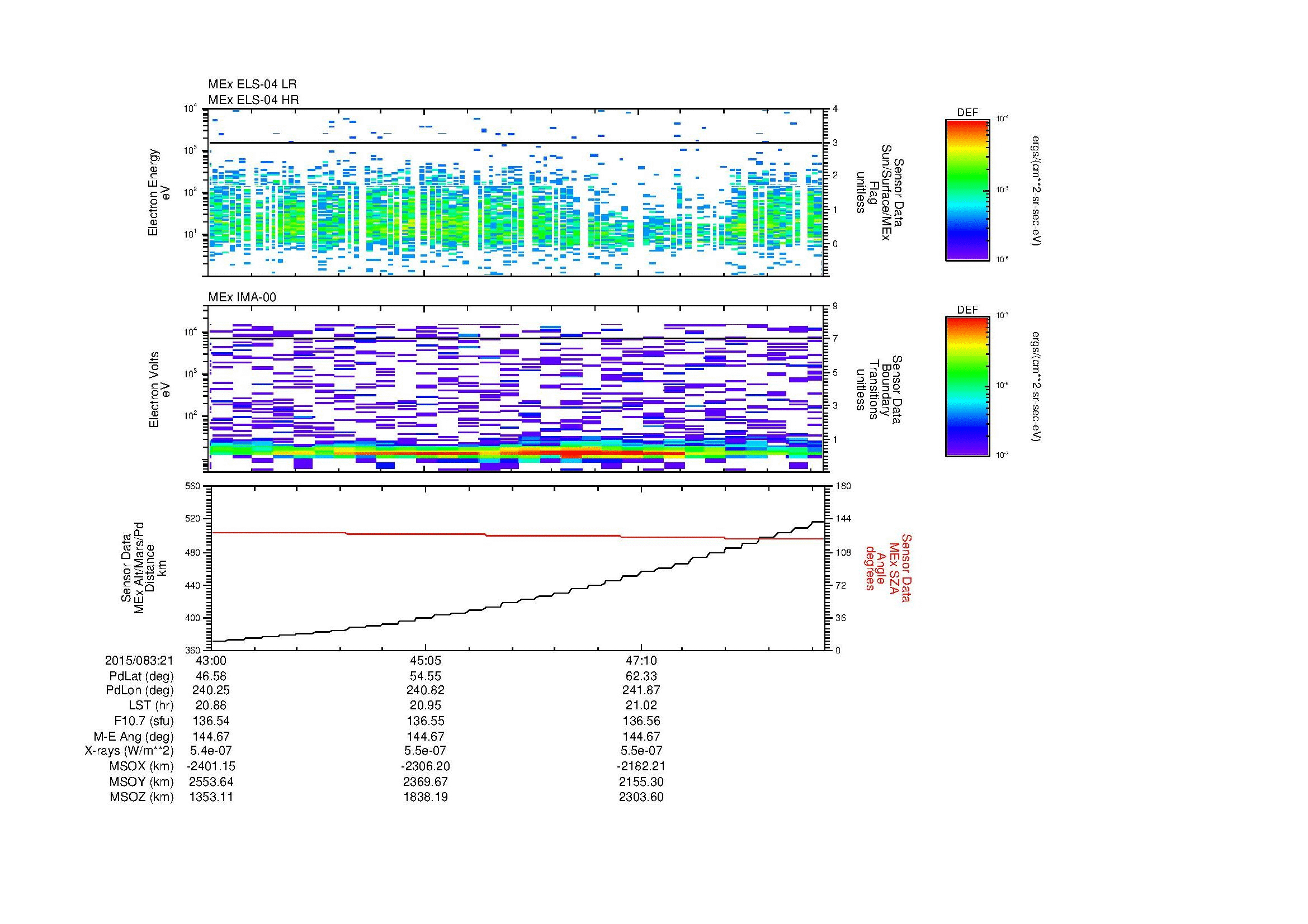Click the 'PdLat (deg)' row label

(x=141, y=676)
